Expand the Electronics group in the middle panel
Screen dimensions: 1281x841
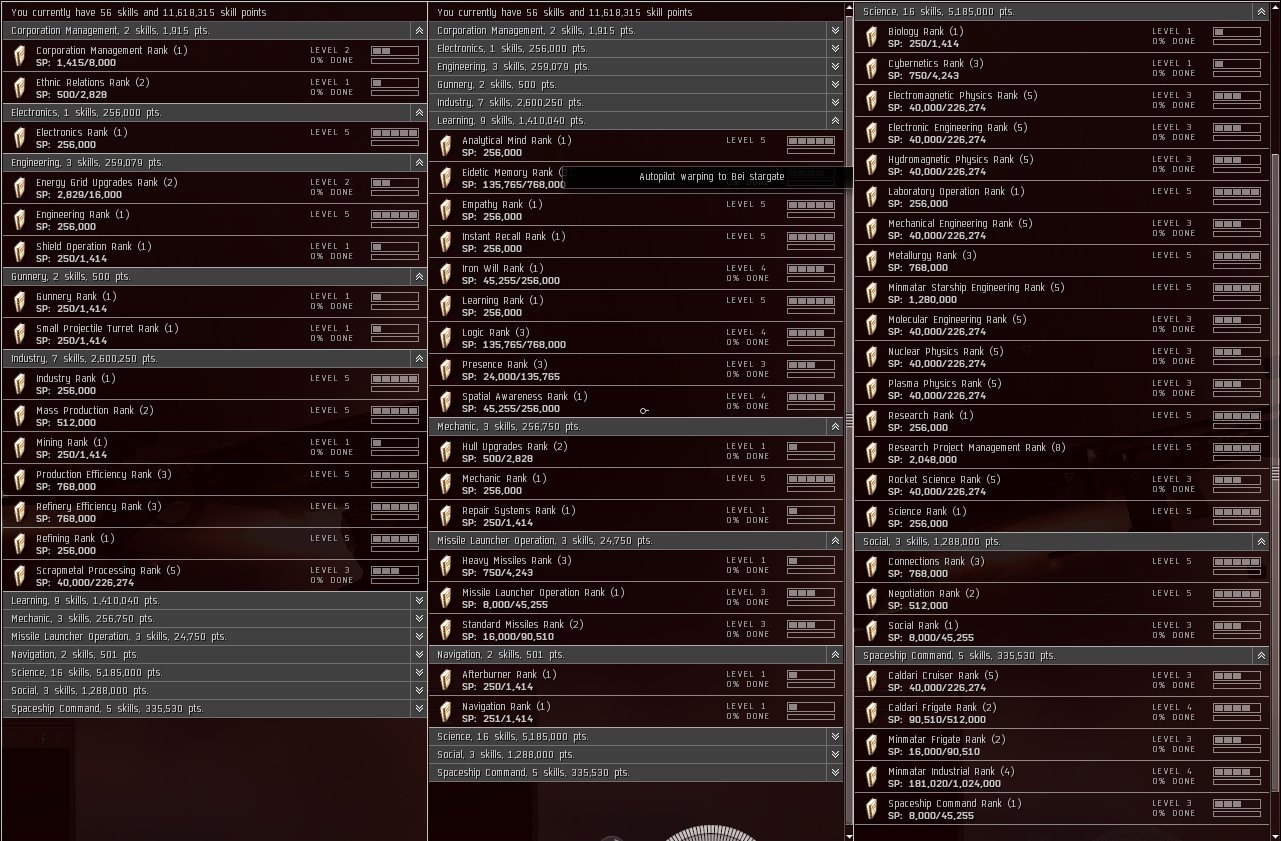[835, 49]
